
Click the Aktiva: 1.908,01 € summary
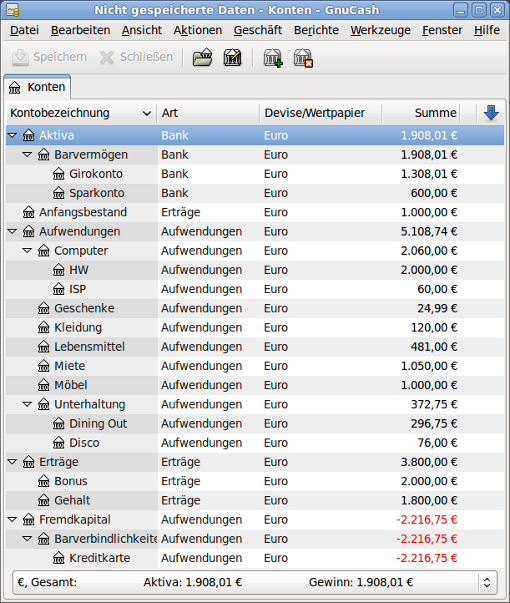[193, 583]
